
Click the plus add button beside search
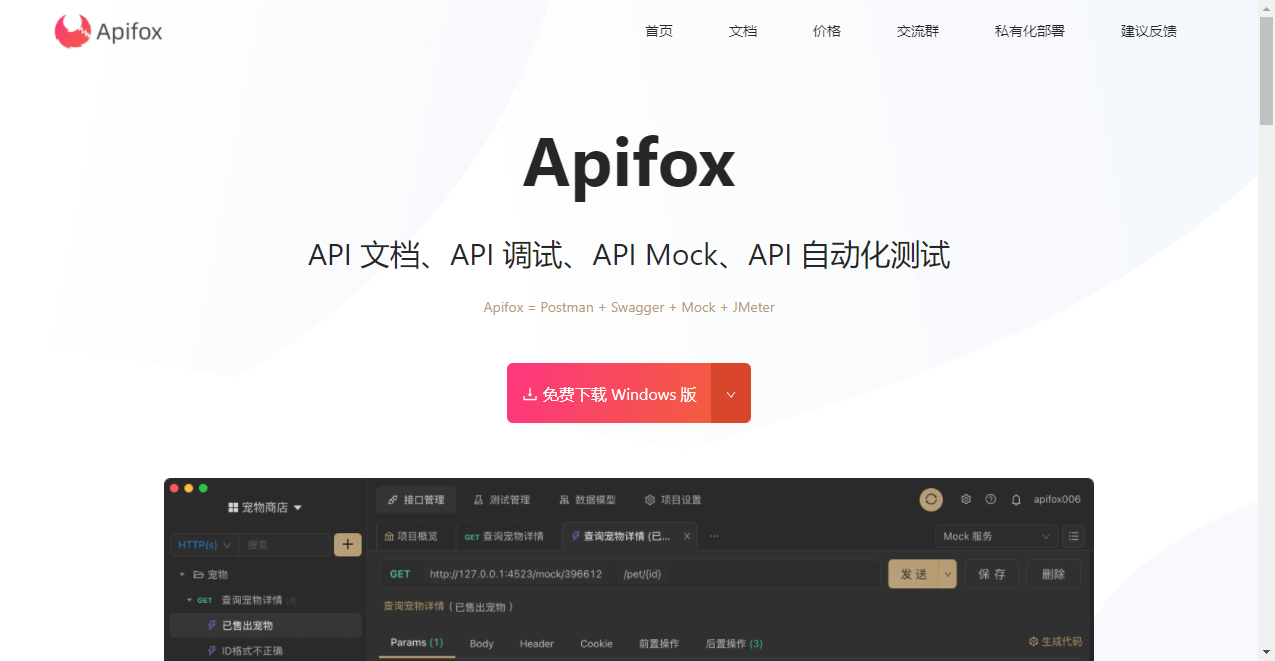(x=347, y=544)
